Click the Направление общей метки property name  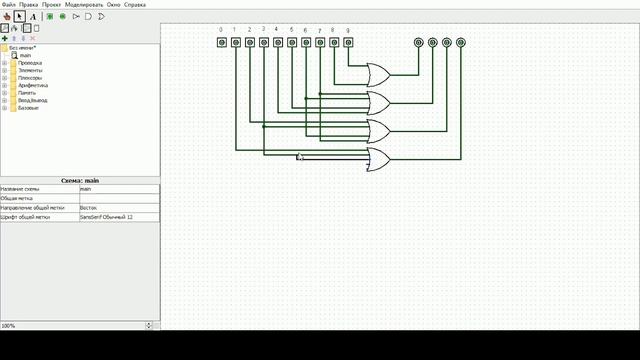coord(32,208)
